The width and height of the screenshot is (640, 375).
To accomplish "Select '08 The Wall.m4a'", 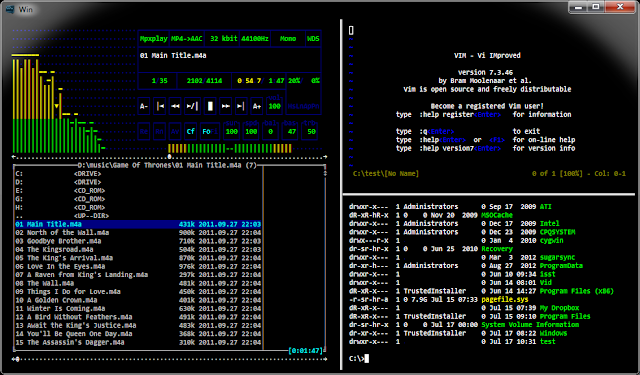I will tap(138, 283).
